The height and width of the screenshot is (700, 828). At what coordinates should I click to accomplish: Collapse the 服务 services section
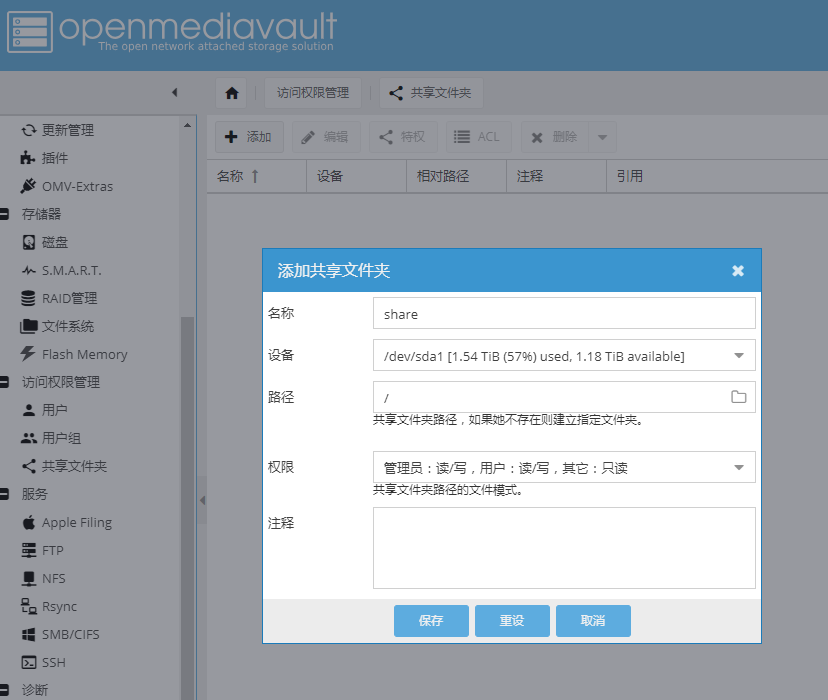(x=4, y=494)
